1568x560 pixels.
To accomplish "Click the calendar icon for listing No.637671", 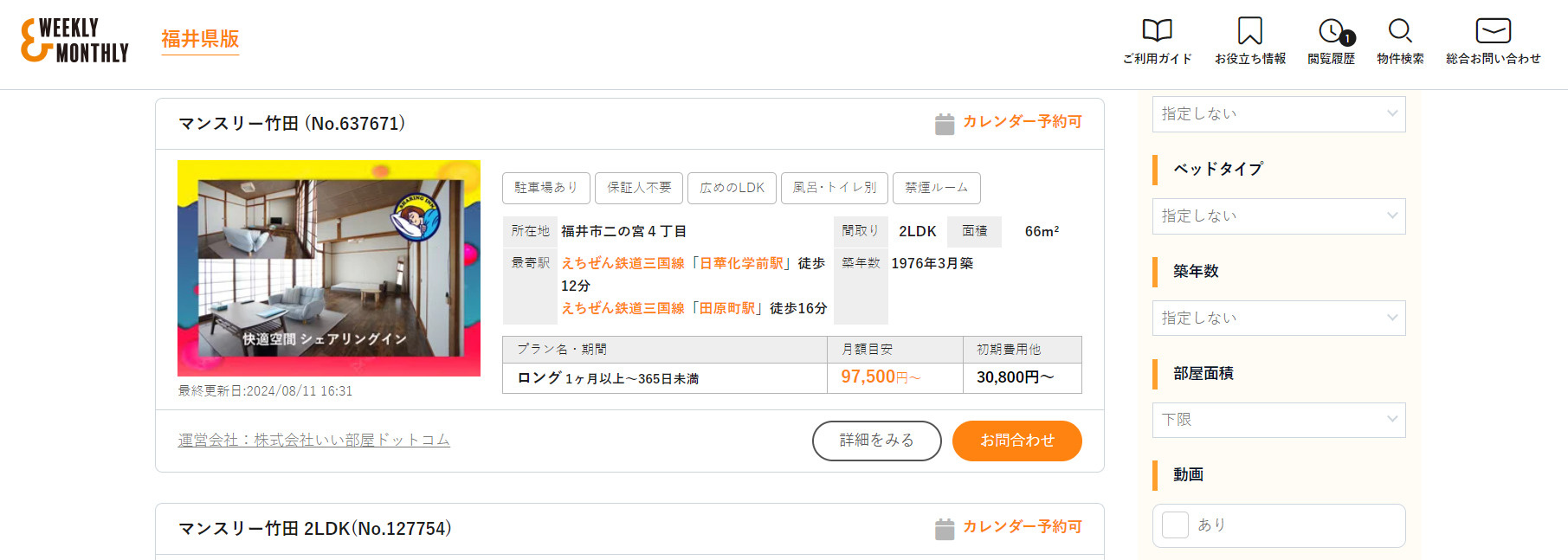I will pyautogui.click(x=945, y=124).
